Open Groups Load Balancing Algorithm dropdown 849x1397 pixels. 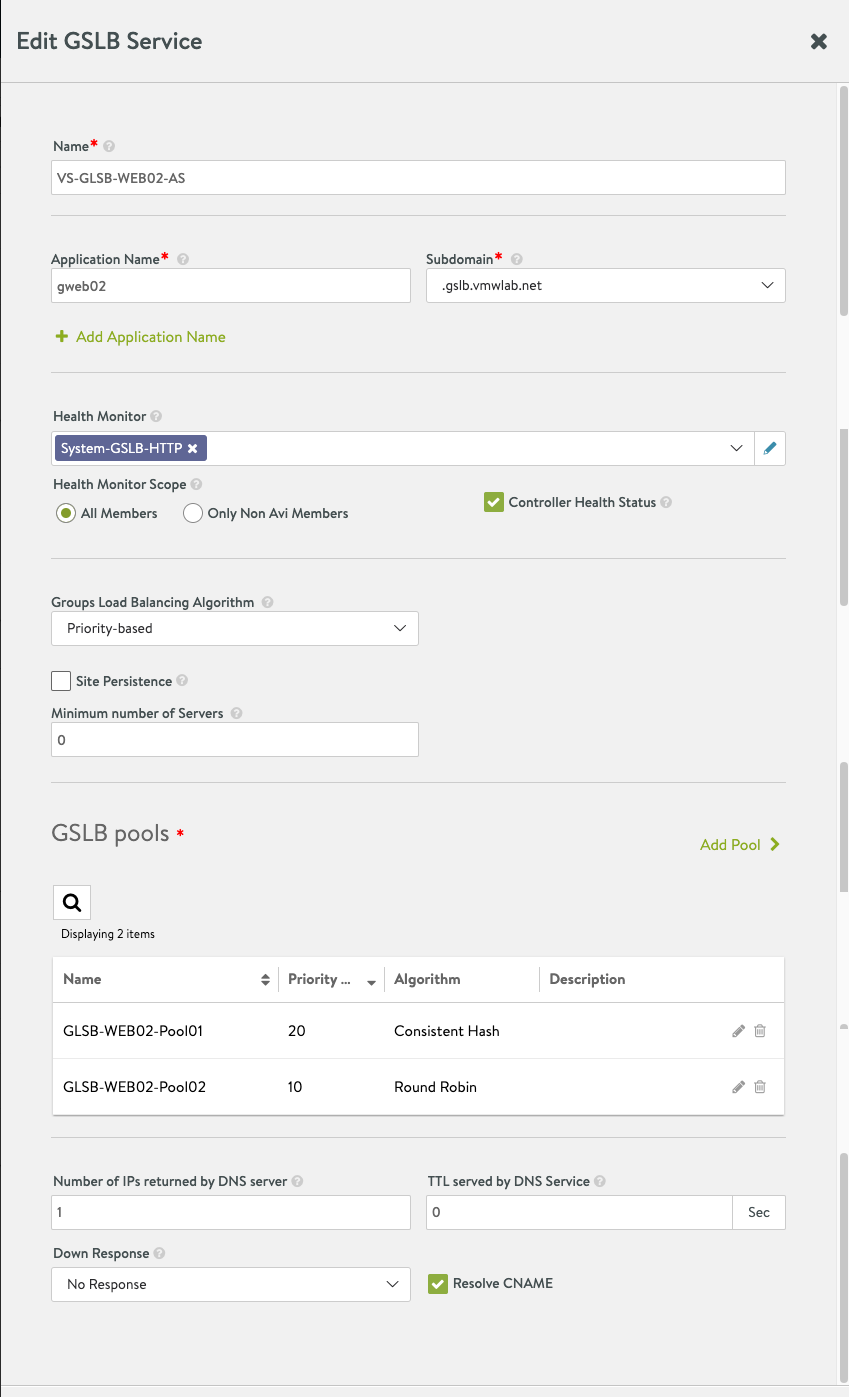tap(235, 628)
